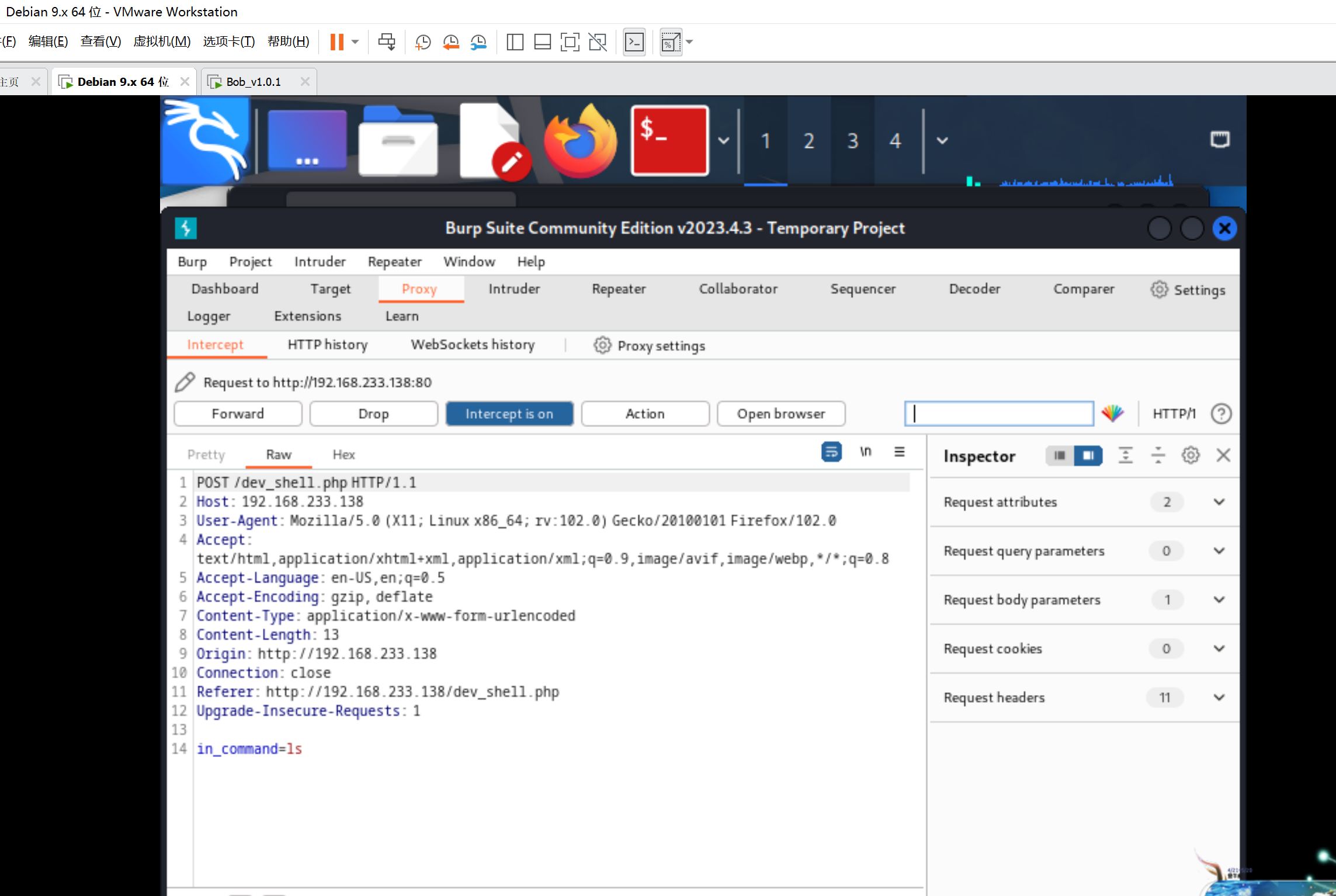1336x896 pixels.
Task: Take a VMware snapshot icon
Action: (x=422, y=42)
